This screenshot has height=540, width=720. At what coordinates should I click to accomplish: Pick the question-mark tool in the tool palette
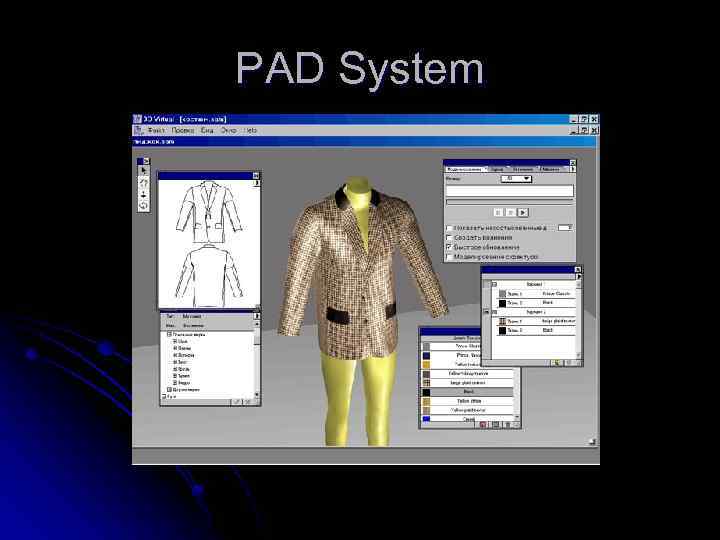[x=143, y=183]
